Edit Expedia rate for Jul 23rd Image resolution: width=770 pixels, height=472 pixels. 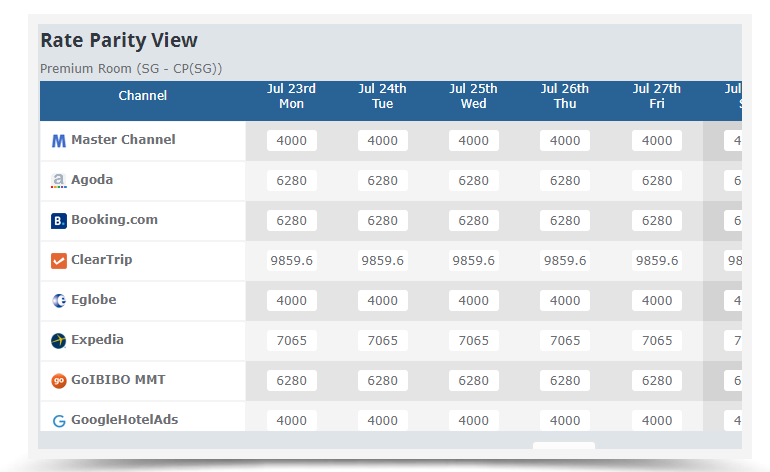[x=292, y=340]
